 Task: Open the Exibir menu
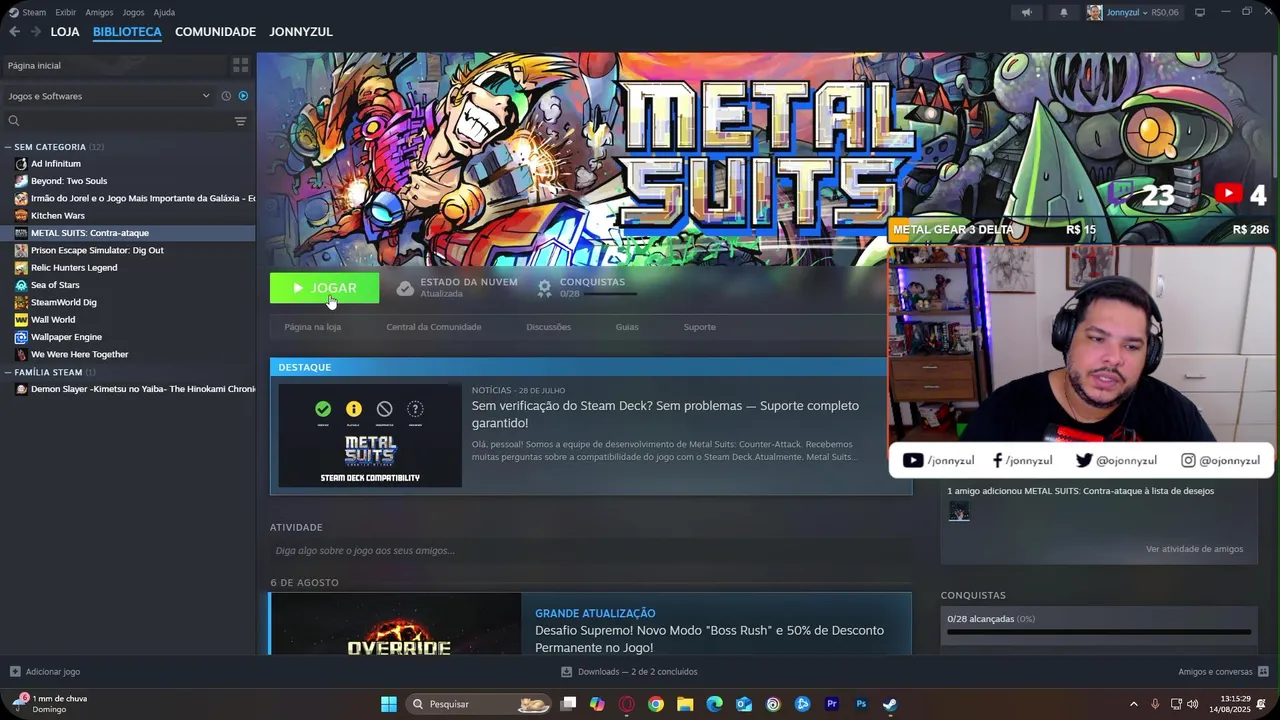(x=65, y=12)
